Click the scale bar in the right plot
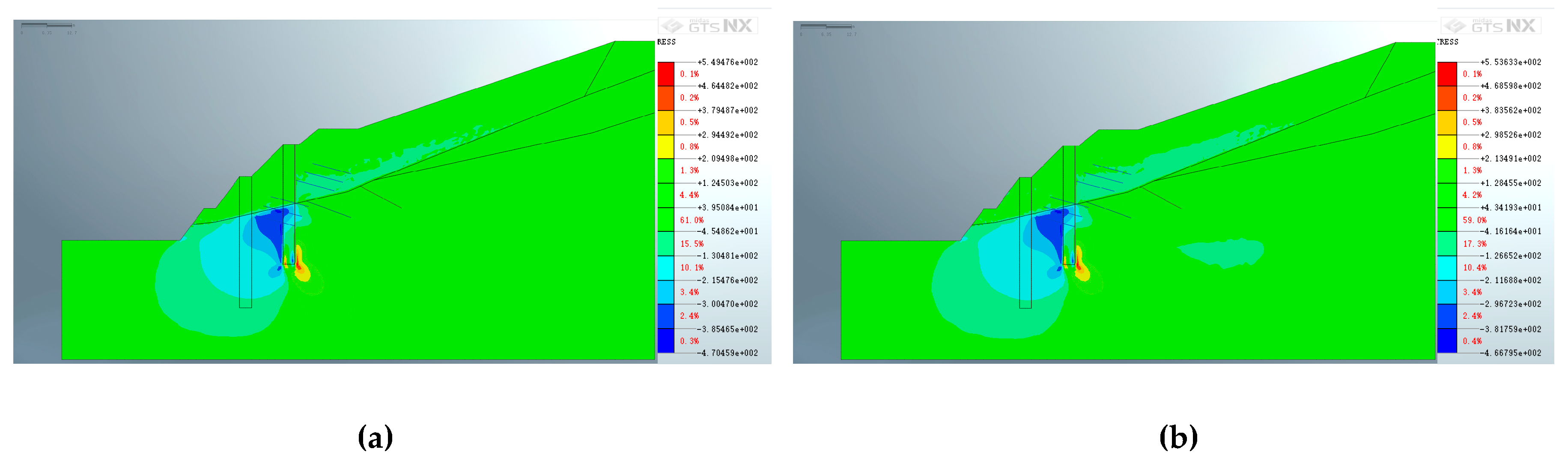The width and height of the screenshot is (1568, 464). click(827, 27)
